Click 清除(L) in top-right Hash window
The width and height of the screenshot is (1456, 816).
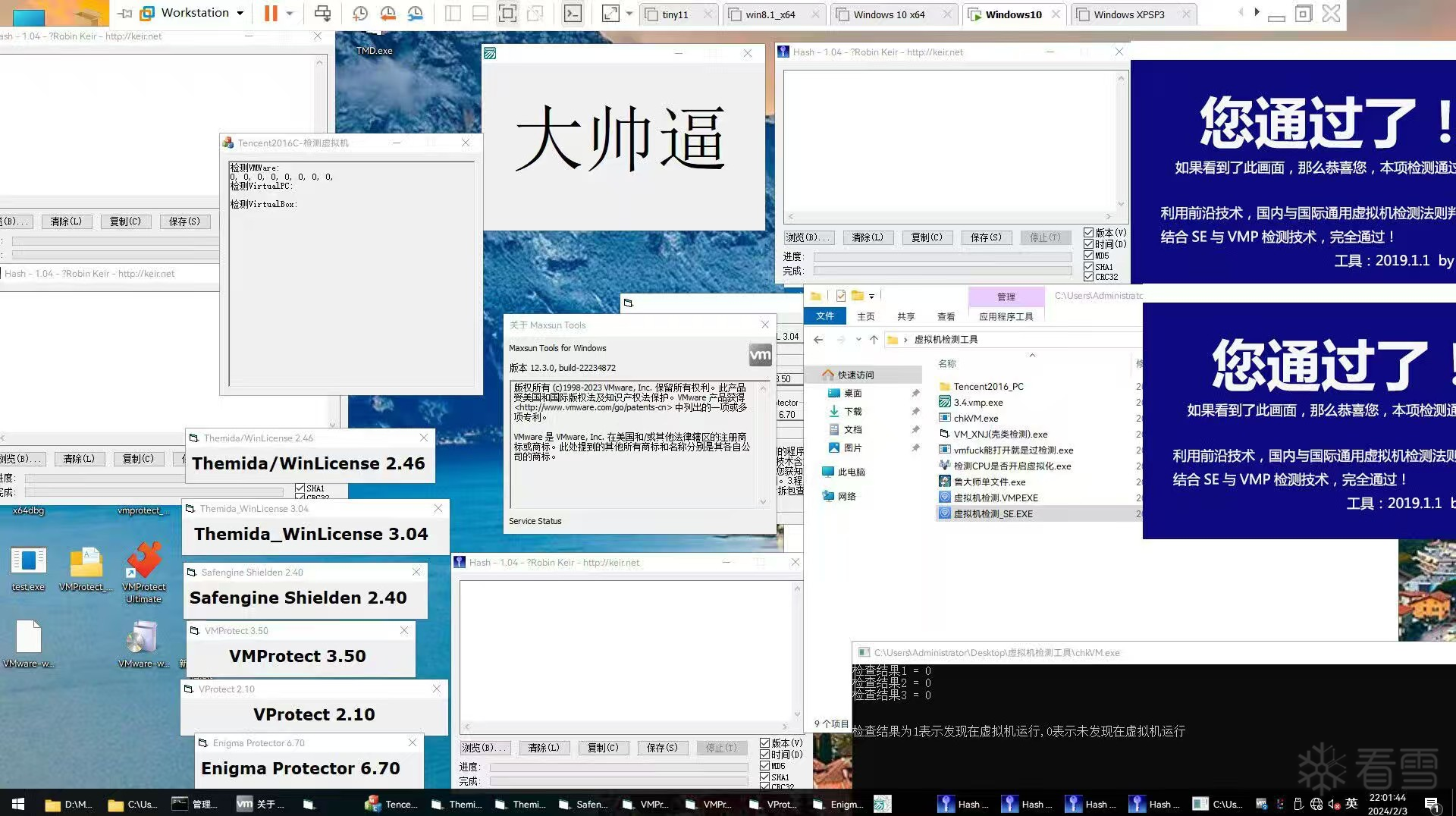[868, 237]
